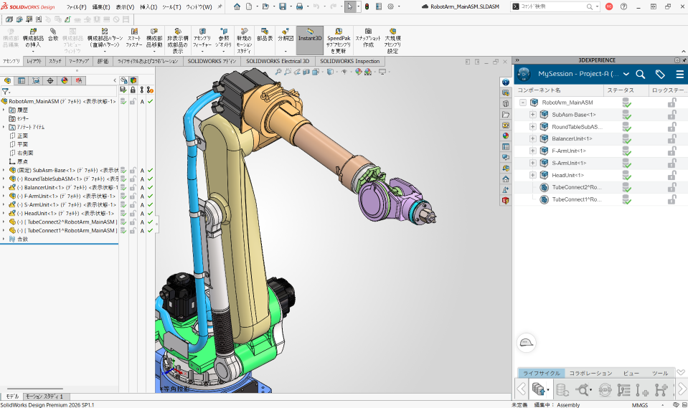Expand HeadUnit<1> in 3DEXPERIENCE tree
Image resolution: width=688 pixels, height=408 pixels.
click(533, 175)
